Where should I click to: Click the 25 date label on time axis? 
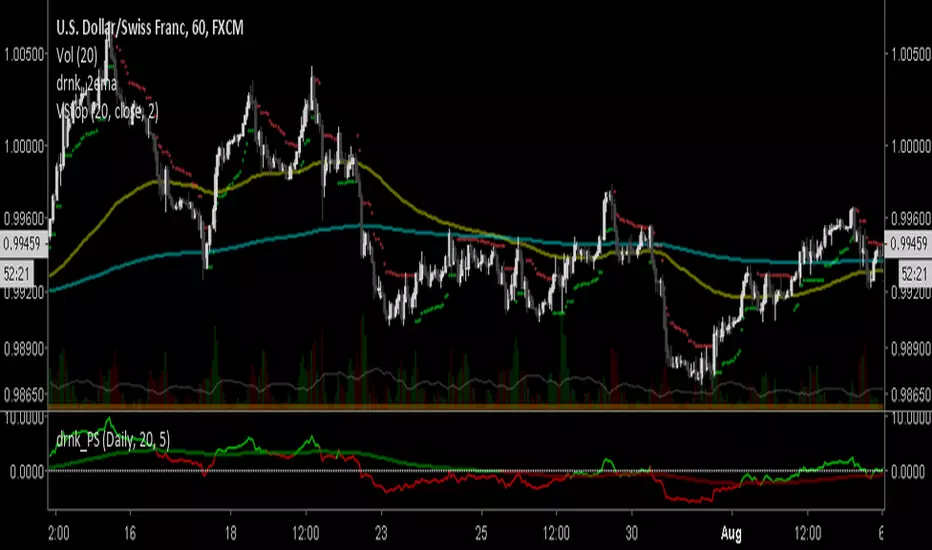click(x=481, y=533)
